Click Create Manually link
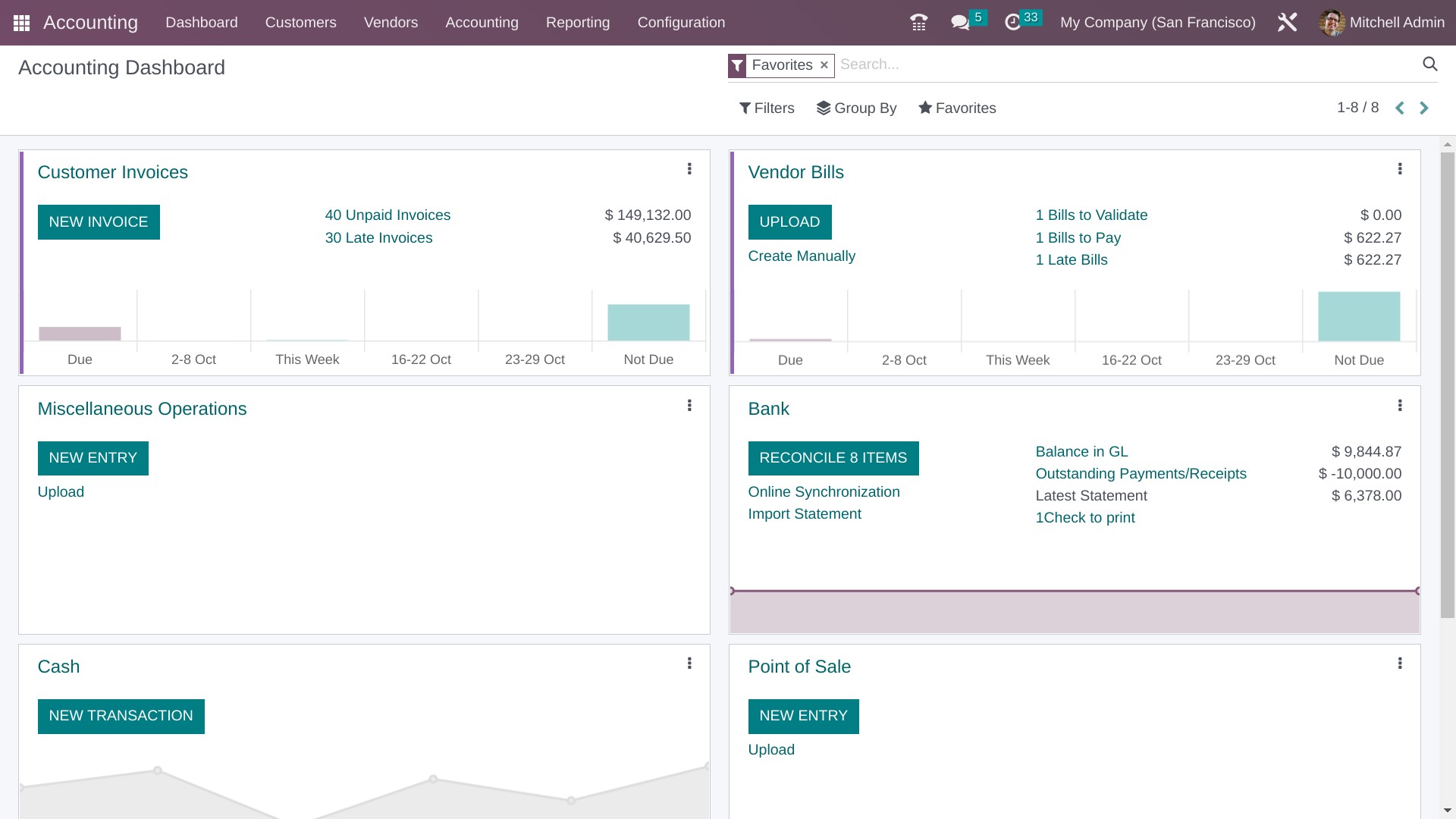Screen dimensions: 1456x819 point(802,256)
